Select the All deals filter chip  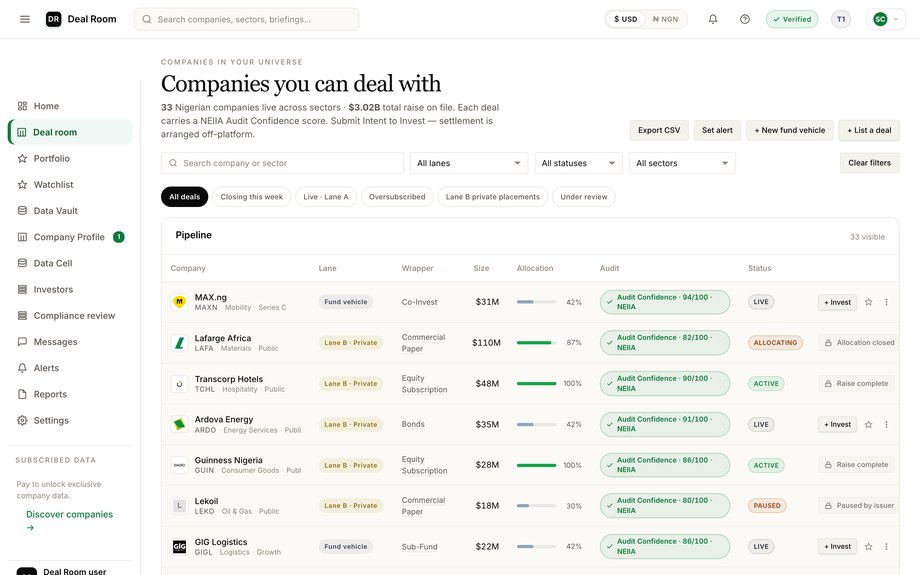[185, 197]
